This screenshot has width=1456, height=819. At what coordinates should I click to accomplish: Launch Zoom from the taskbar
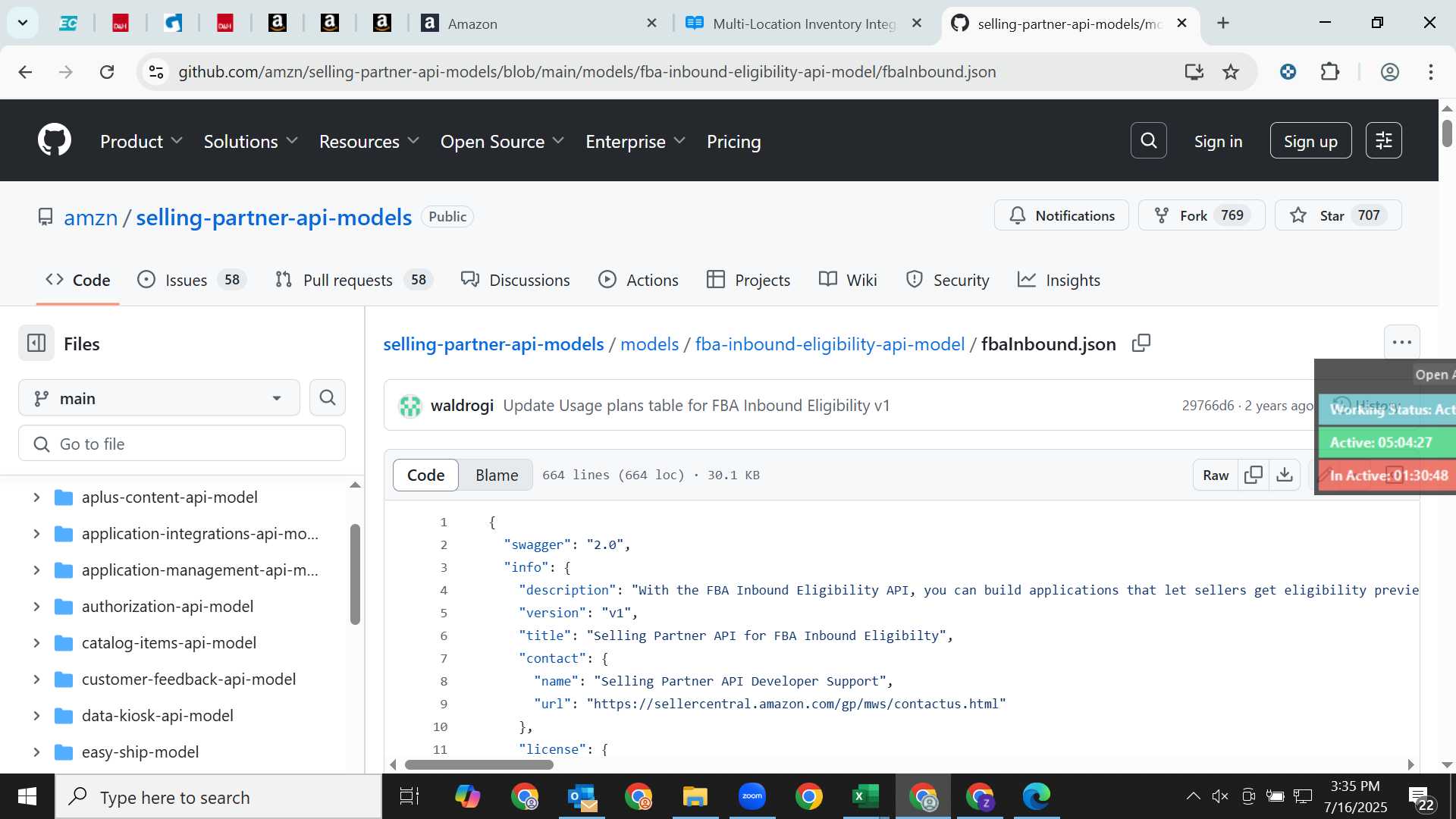[x=752, y=796]
